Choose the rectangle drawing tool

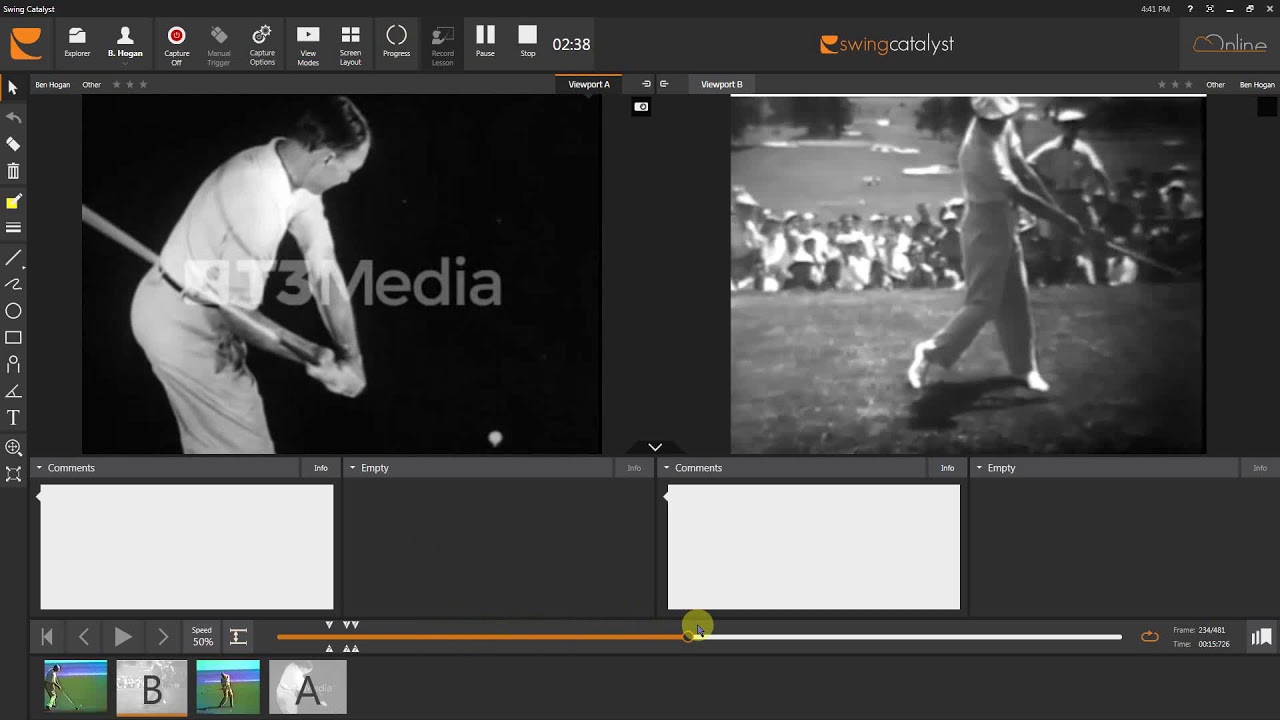tap(13, 338)
